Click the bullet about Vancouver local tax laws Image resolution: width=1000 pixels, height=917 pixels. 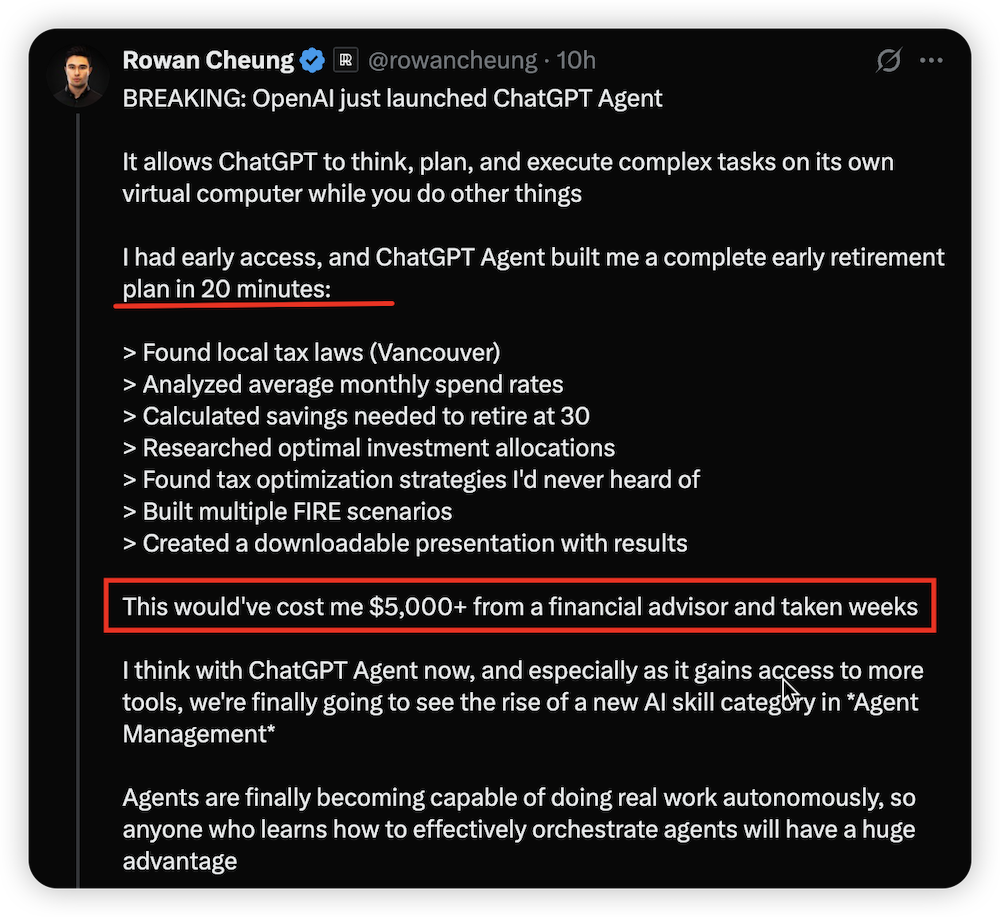[310, 352]
